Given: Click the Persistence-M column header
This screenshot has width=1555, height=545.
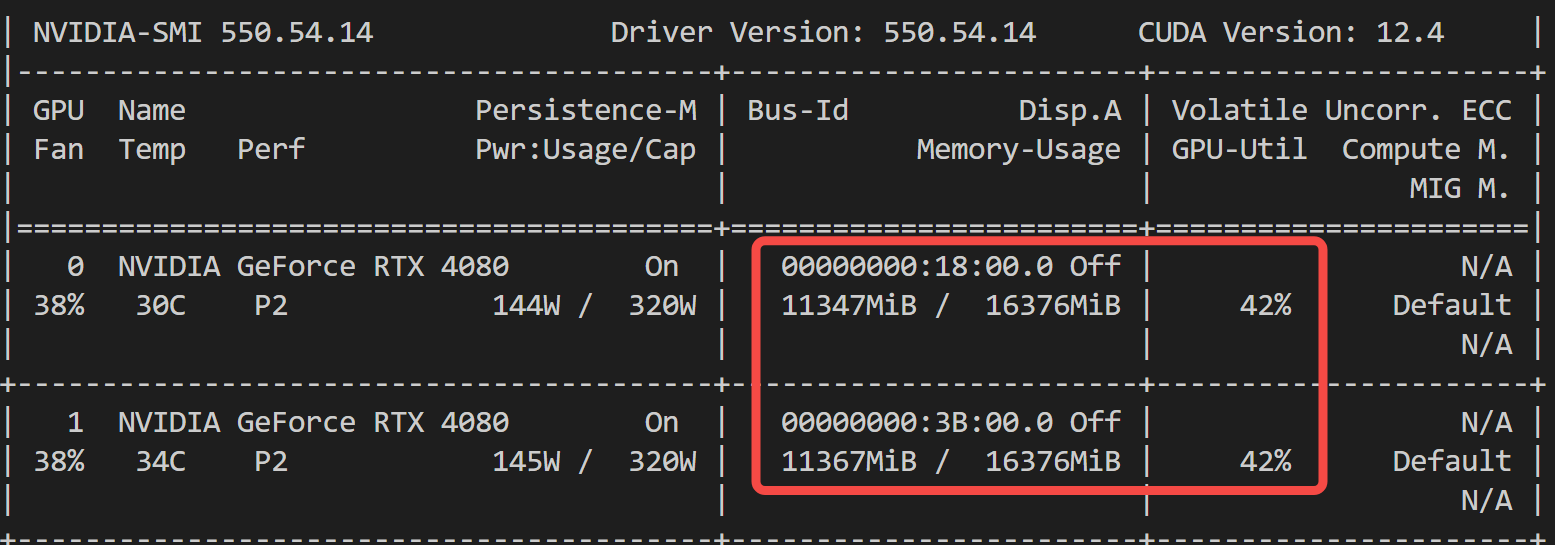Looking at the screenshot, I should point(586,110).
